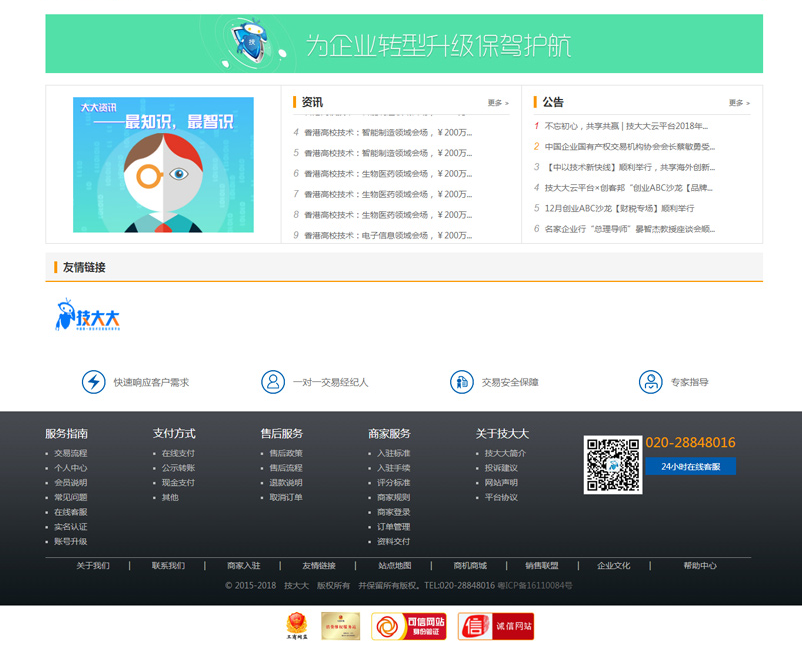The width and height of the screenshot is (802, 648).
Task: Expand 更多 in the 资讯 section
Action: [x=498, y=103]
